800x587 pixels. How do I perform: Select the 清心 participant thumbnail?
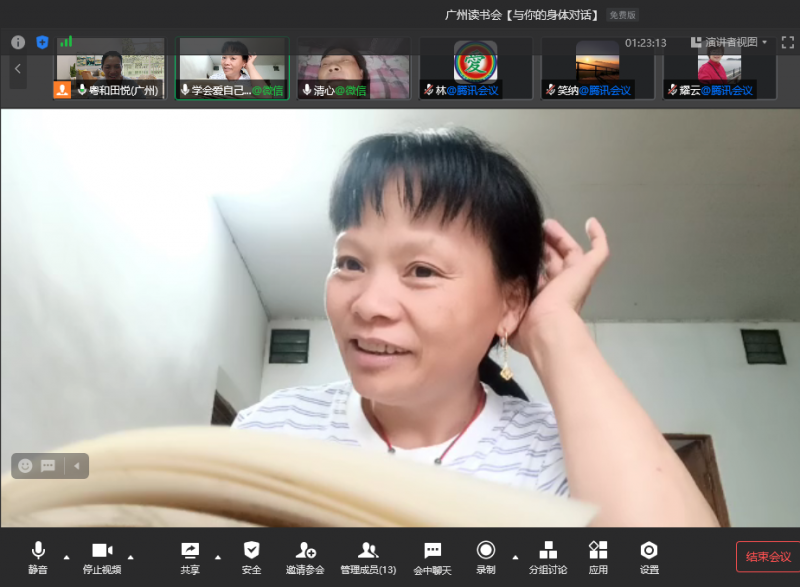[353, 68]
